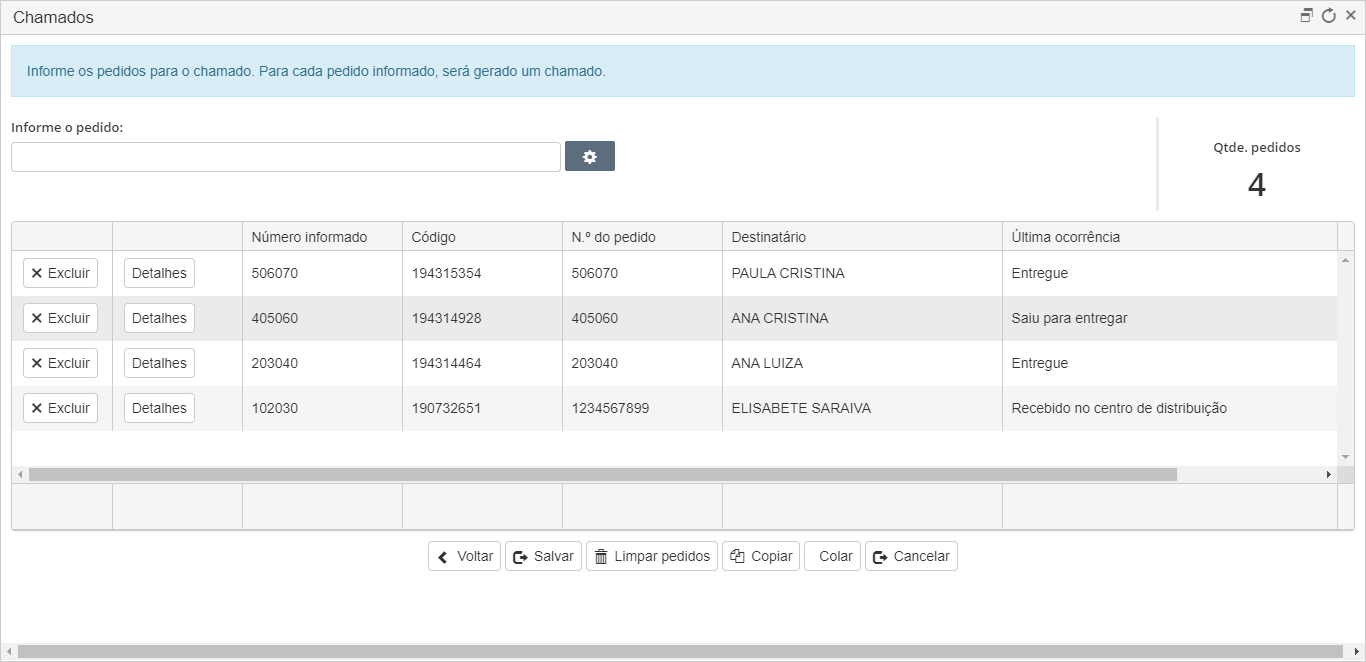
Task: Click the table scroll right arrow
Action: coord(1329,474)
